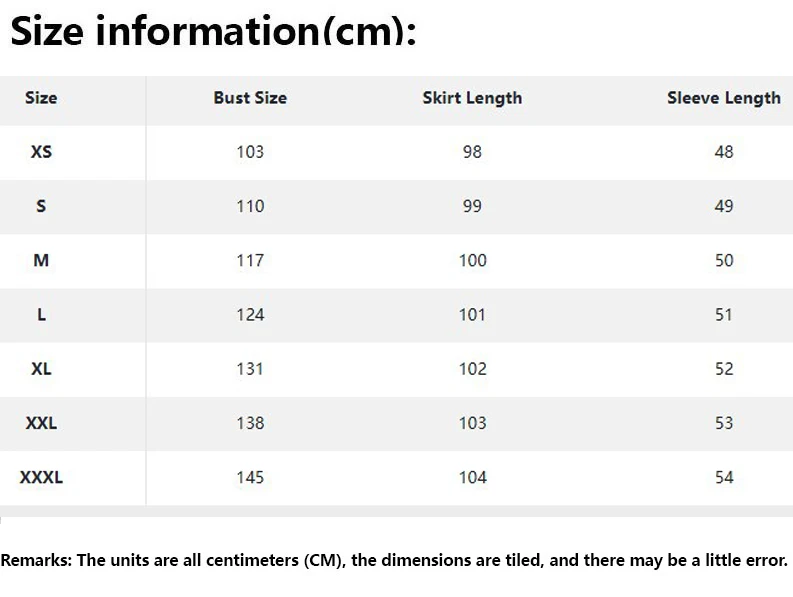Click bust size value 103
The image size is (793, 597).
click(x=250, y=152)
